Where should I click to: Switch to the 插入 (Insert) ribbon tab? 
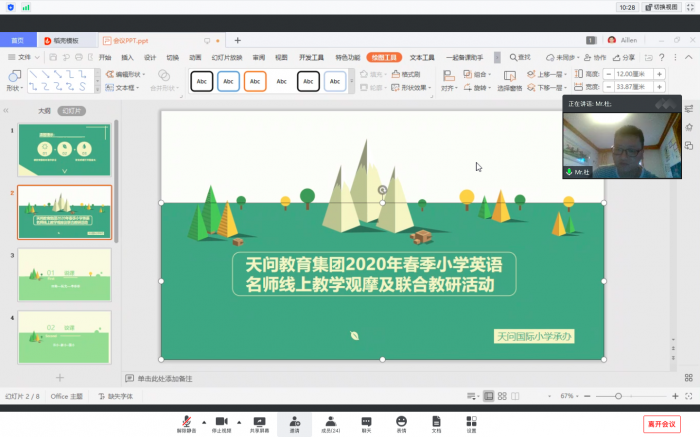(x=127, y=58)
